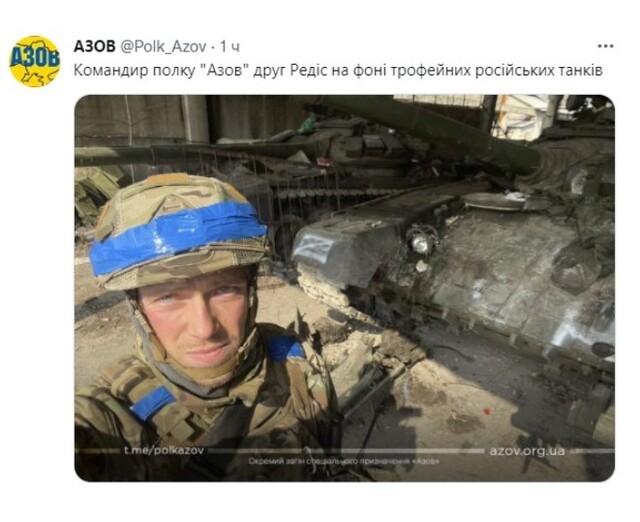The width and height of the screenshot is (640, 522).
Task: Click the word "Азов" in the tweet text
Action: pos(224,70)
